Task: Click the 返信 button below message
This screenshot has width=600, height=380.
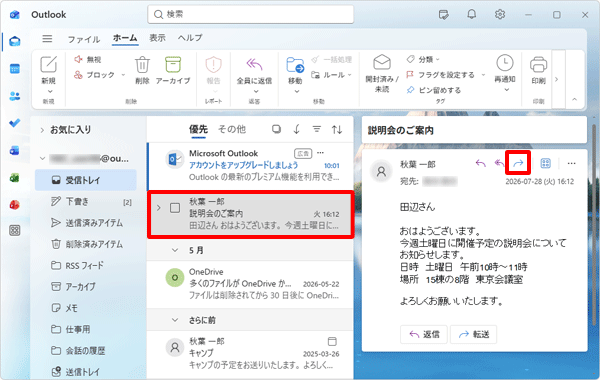Action: (425, 334)
